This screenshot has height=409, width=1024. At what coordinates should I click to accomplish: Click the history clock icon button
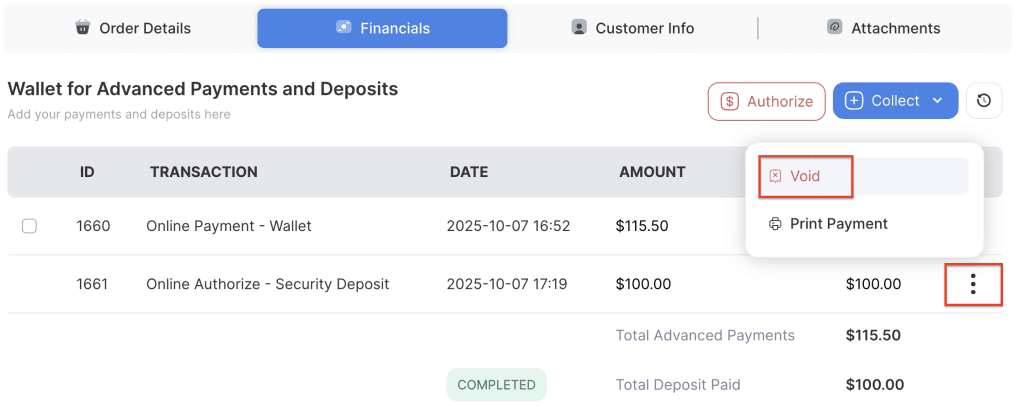coord(984,101)
